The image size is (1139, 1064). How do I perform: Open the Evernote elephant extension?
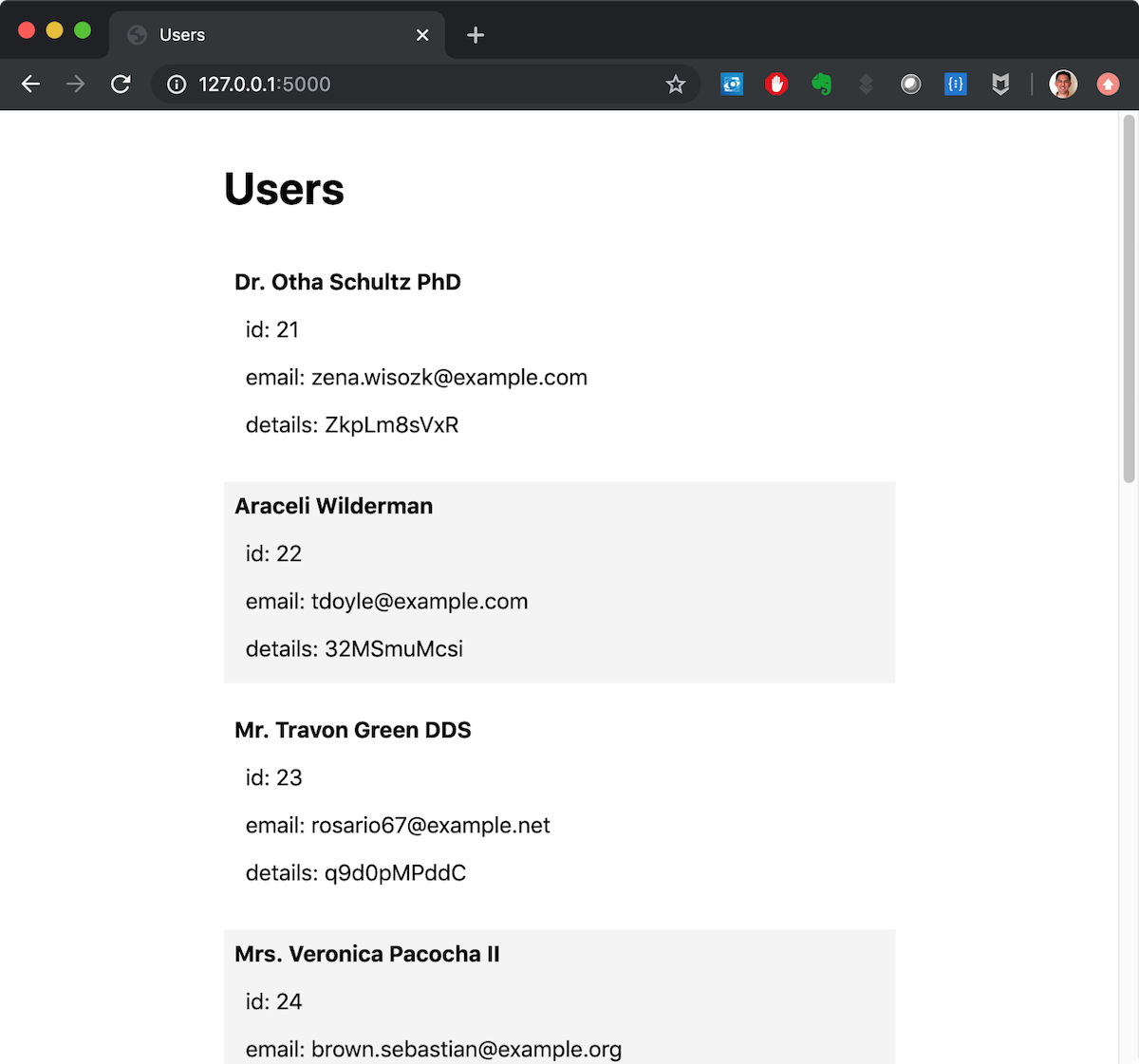pyautogui.click(x=822, y=84)
